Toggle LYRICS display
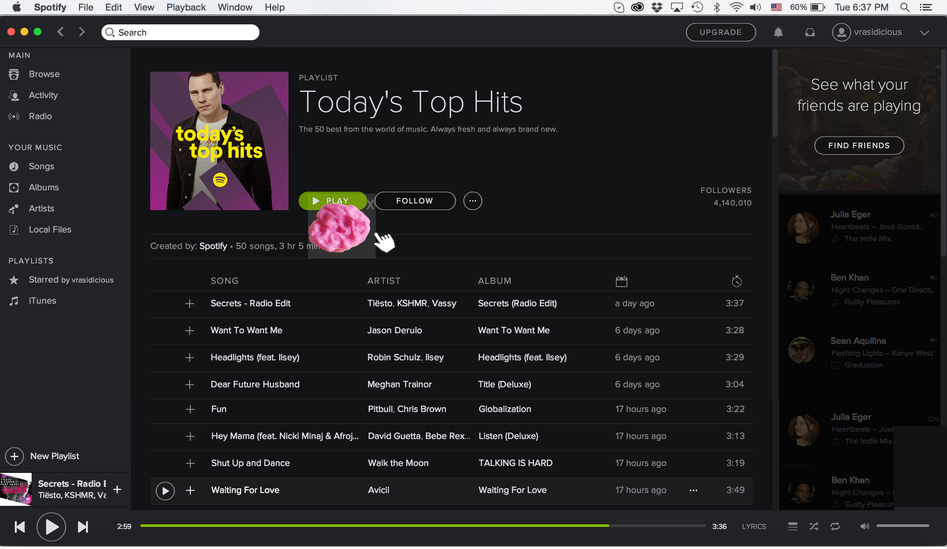 coord(754,527)
